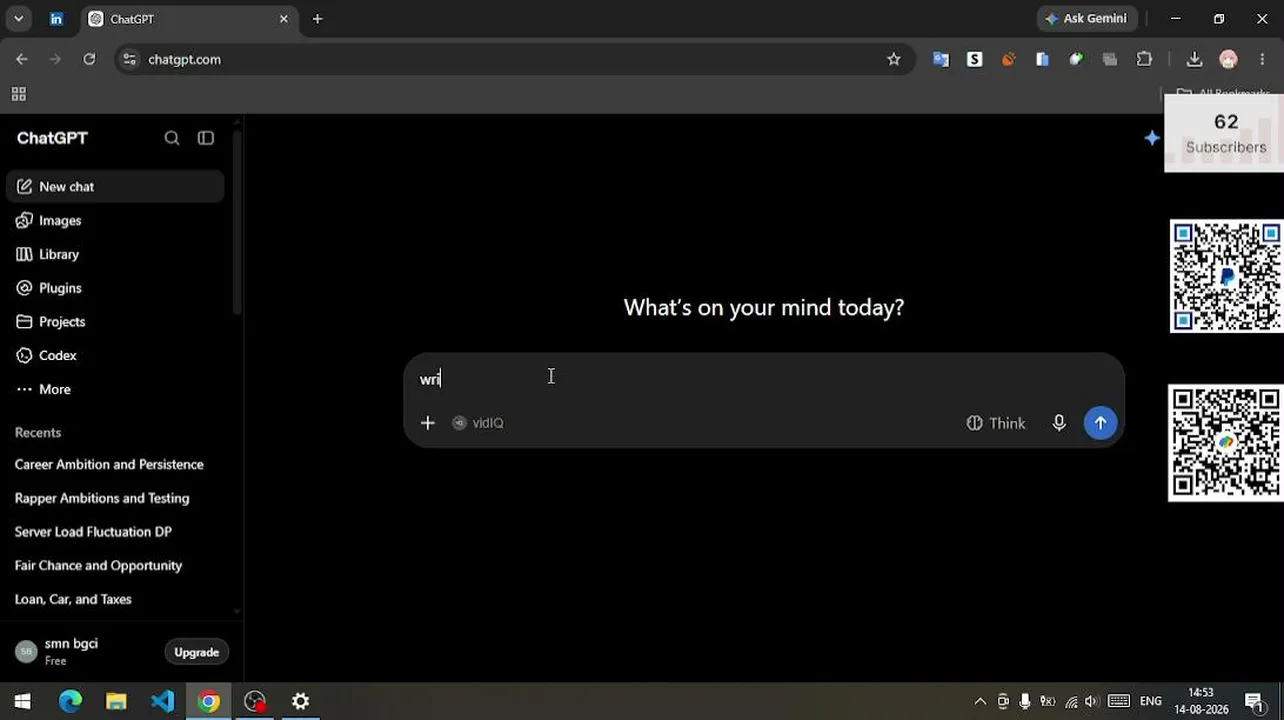Click the Subscribers counter widget
This screenshot has height=720, width=1284.
[x=1225, y=133]
